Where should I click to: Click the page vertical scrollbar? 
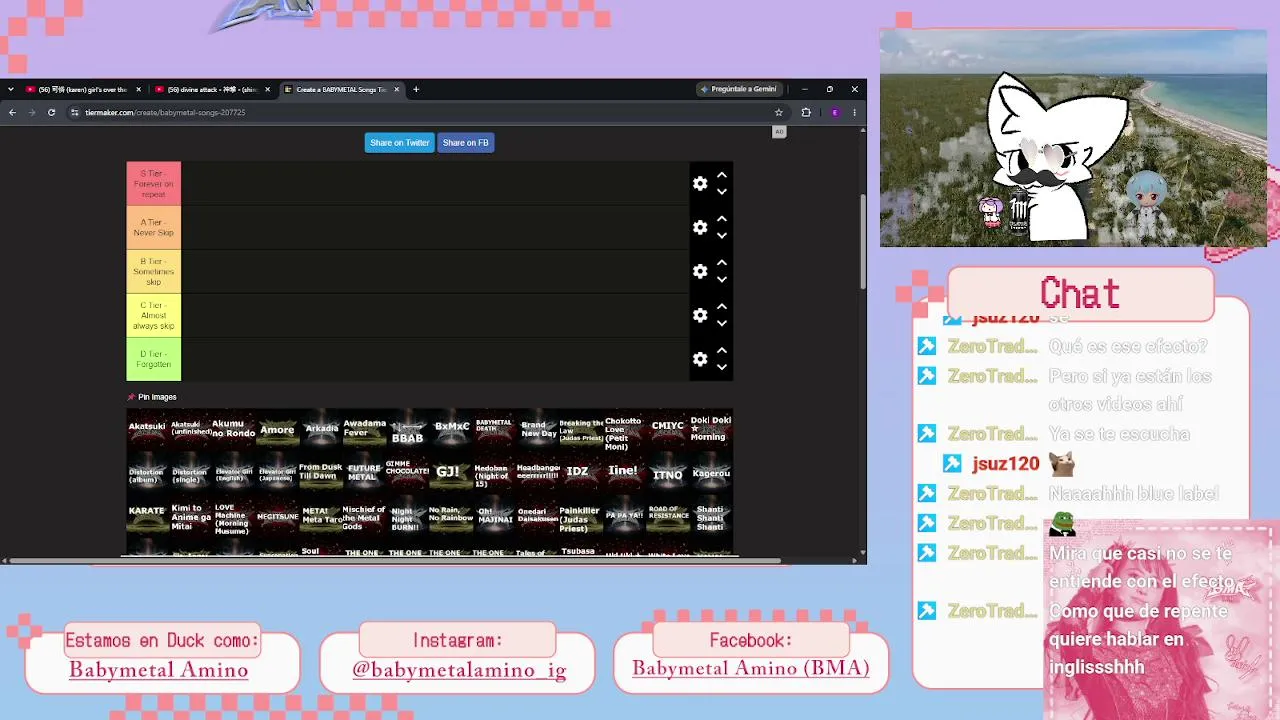pos(862,240)
